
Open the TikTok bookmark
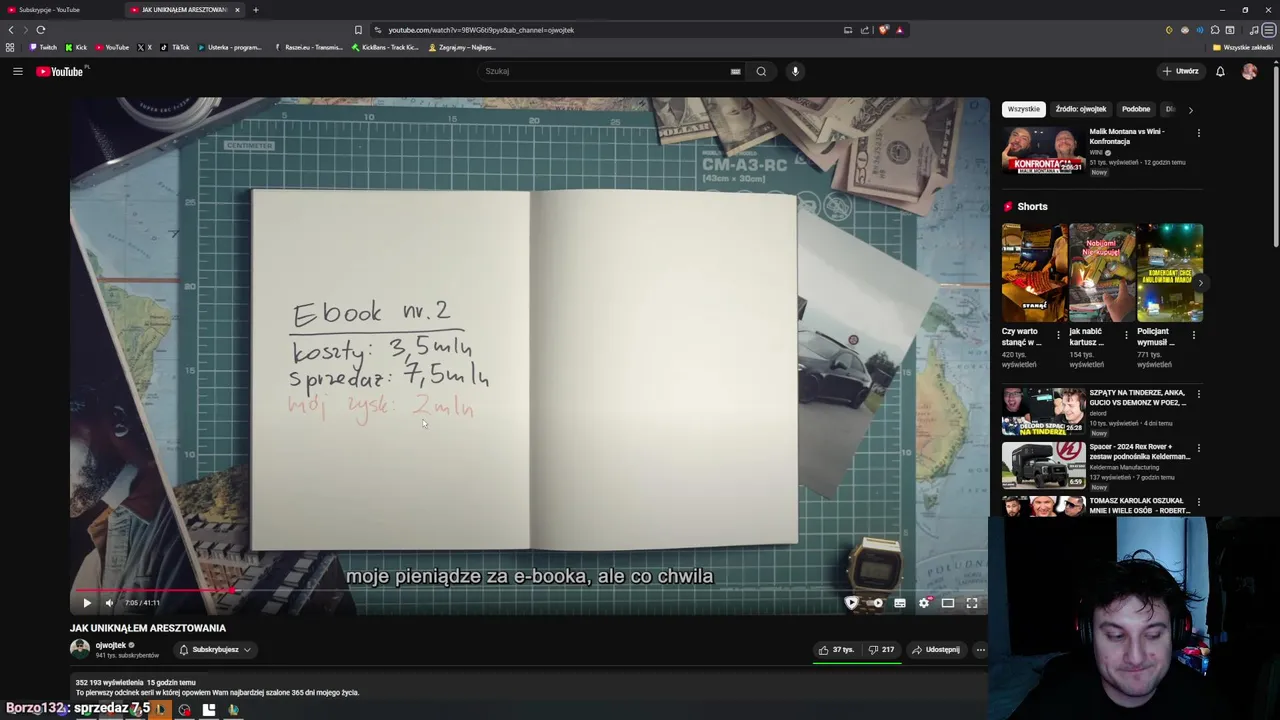175,47
